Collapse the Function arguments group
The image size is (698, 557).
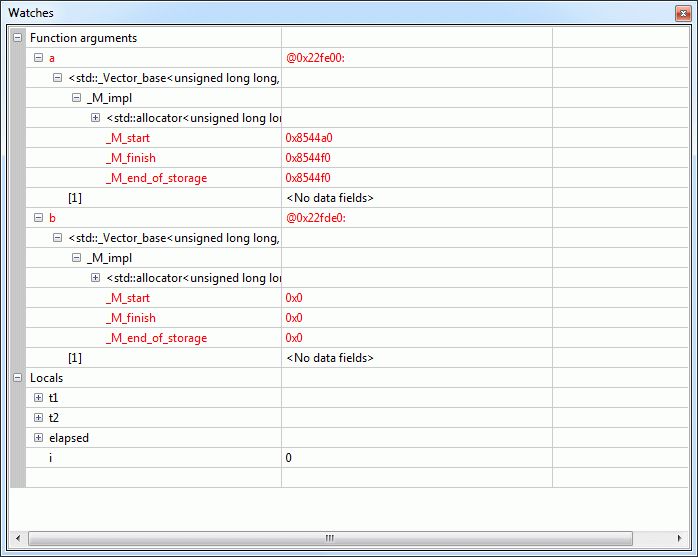pos(17,38)
